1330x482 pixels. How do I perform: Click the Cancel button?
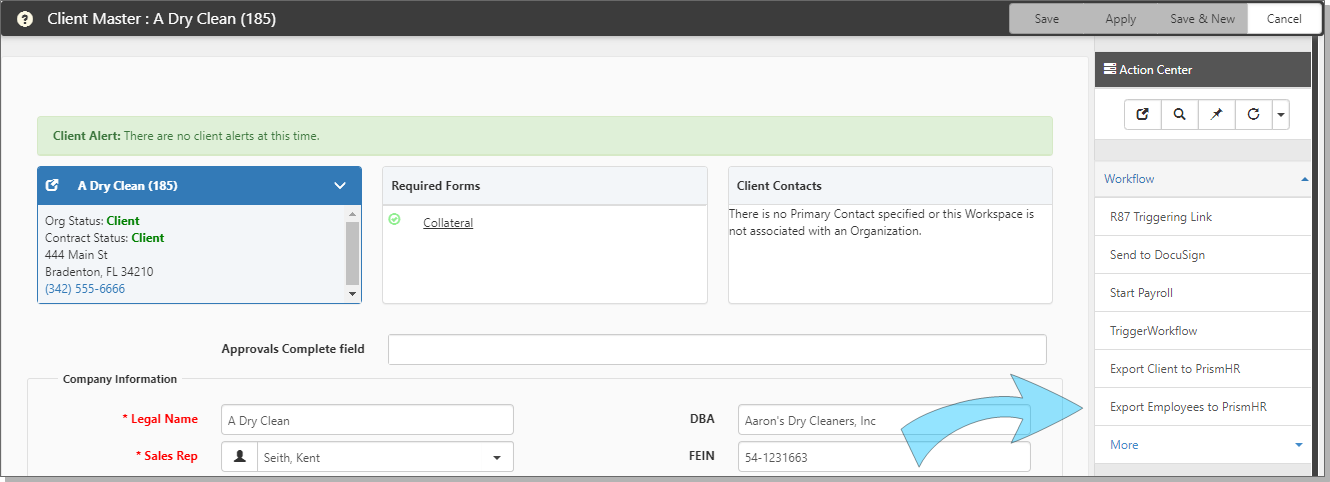coord(1284,19)
